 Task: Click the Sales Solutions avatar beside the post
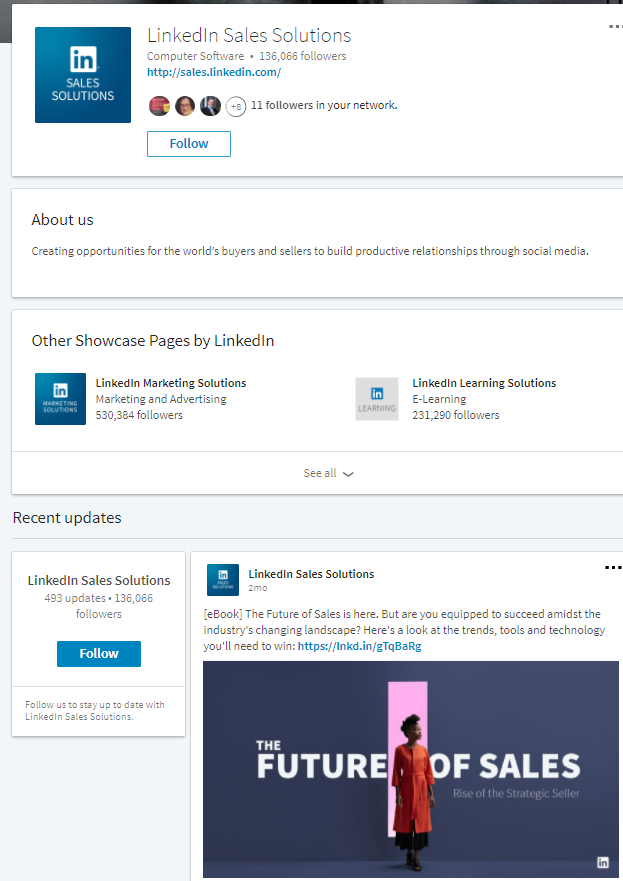(x=222, y=579)
